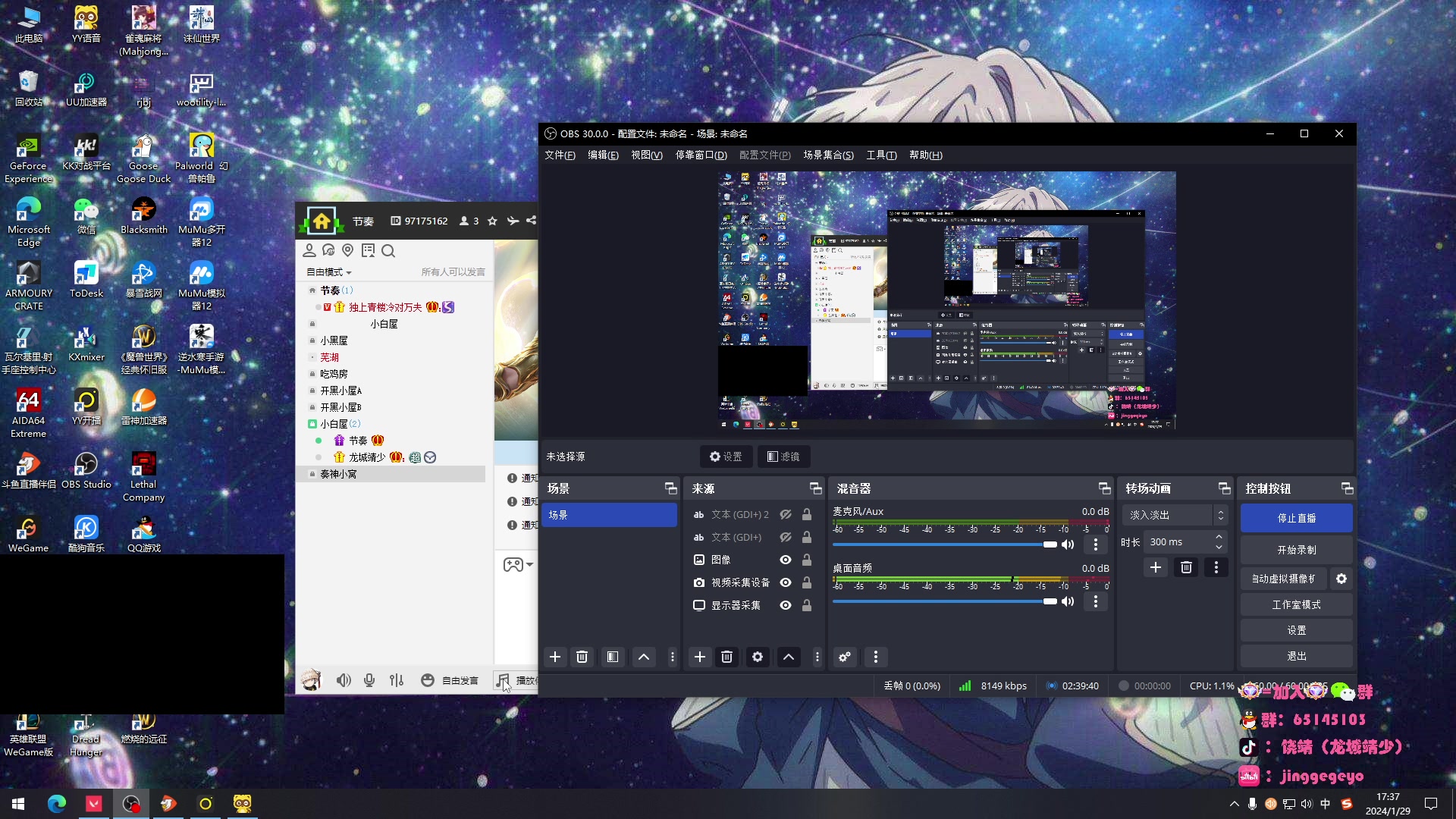The image size is (1456, 819).
Task: Open Scenes panel overflow three dots
Action: [x=672, y=657]
